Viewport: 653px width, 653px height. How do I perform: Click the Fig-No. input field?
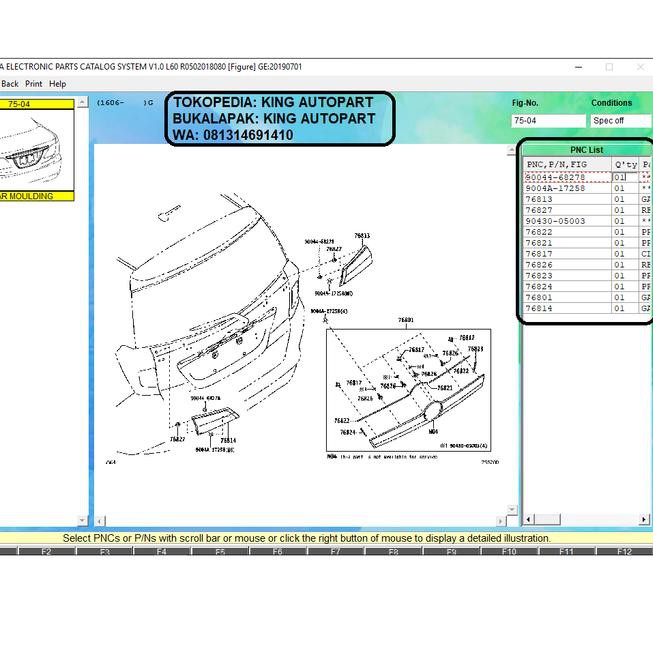tap(547, 121)
